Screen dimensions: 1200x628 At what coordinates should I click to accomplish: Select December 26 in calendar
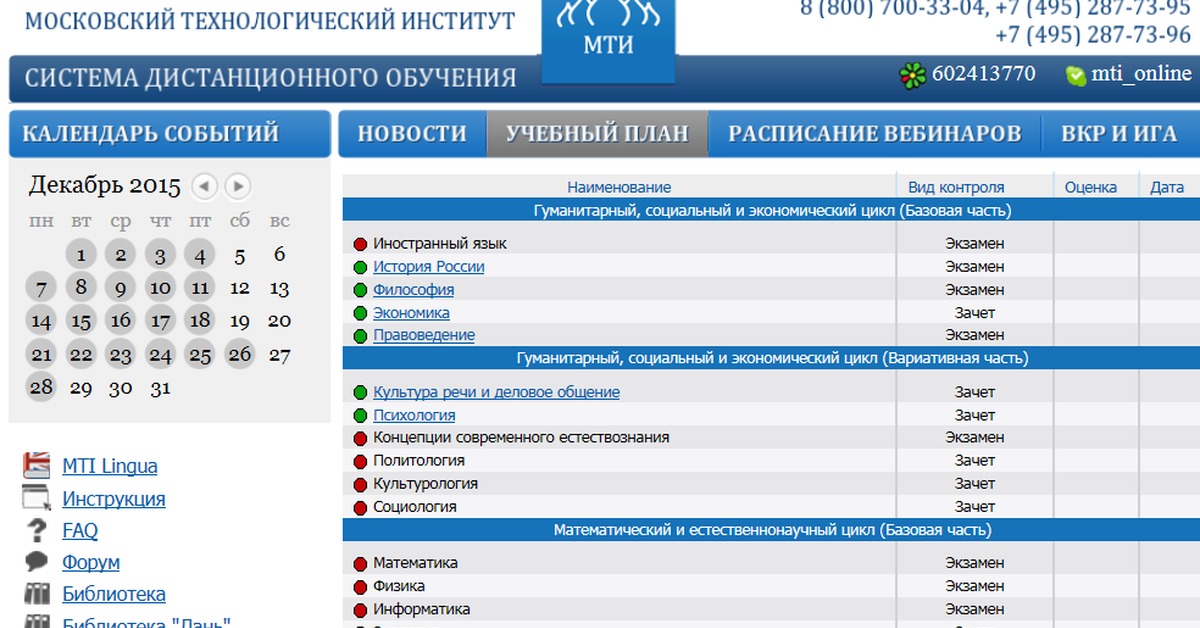240,353
